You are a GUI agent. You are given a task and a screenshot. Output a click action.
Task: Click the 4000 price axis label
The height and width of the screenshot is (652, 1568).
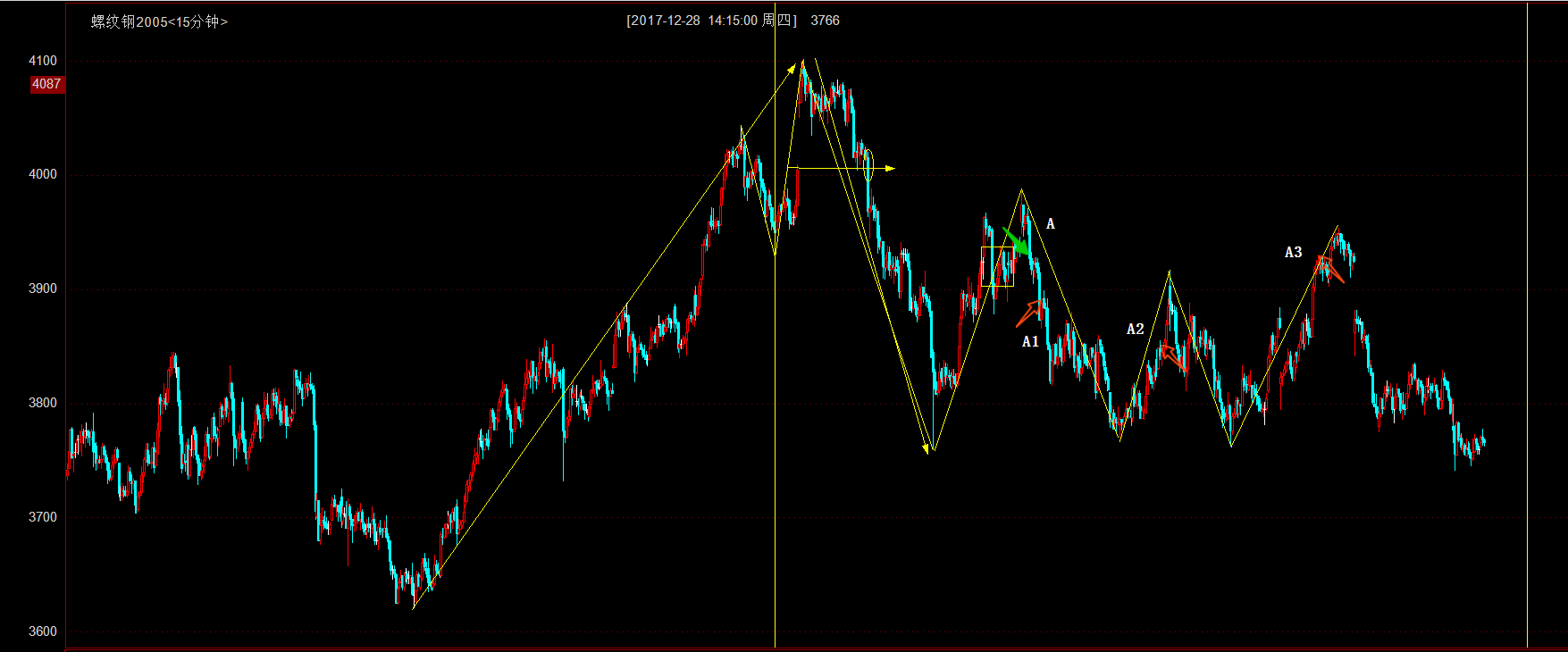43,174
